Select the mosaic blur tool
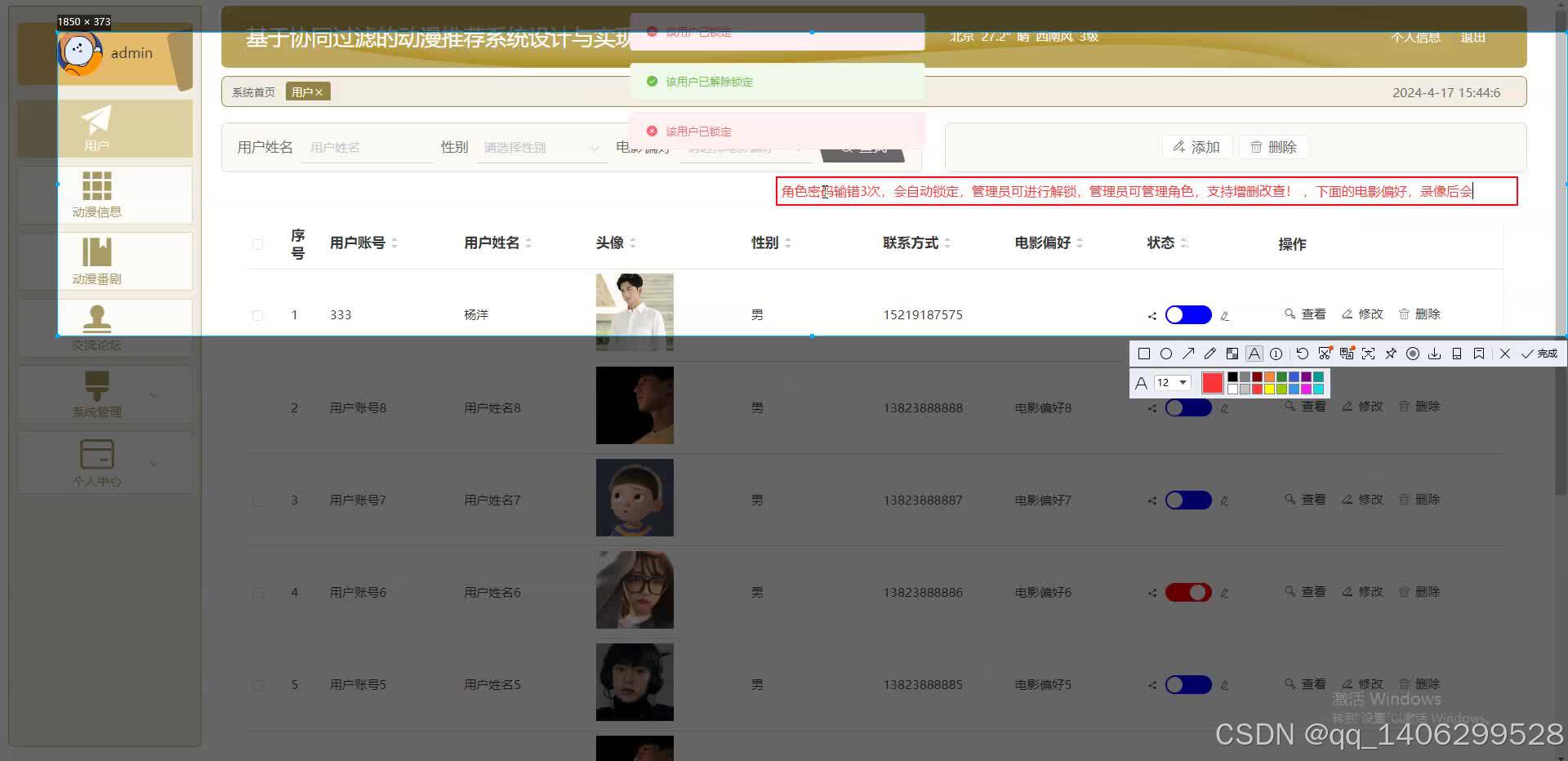The image size is (1568, 761). click(1232, 353)
